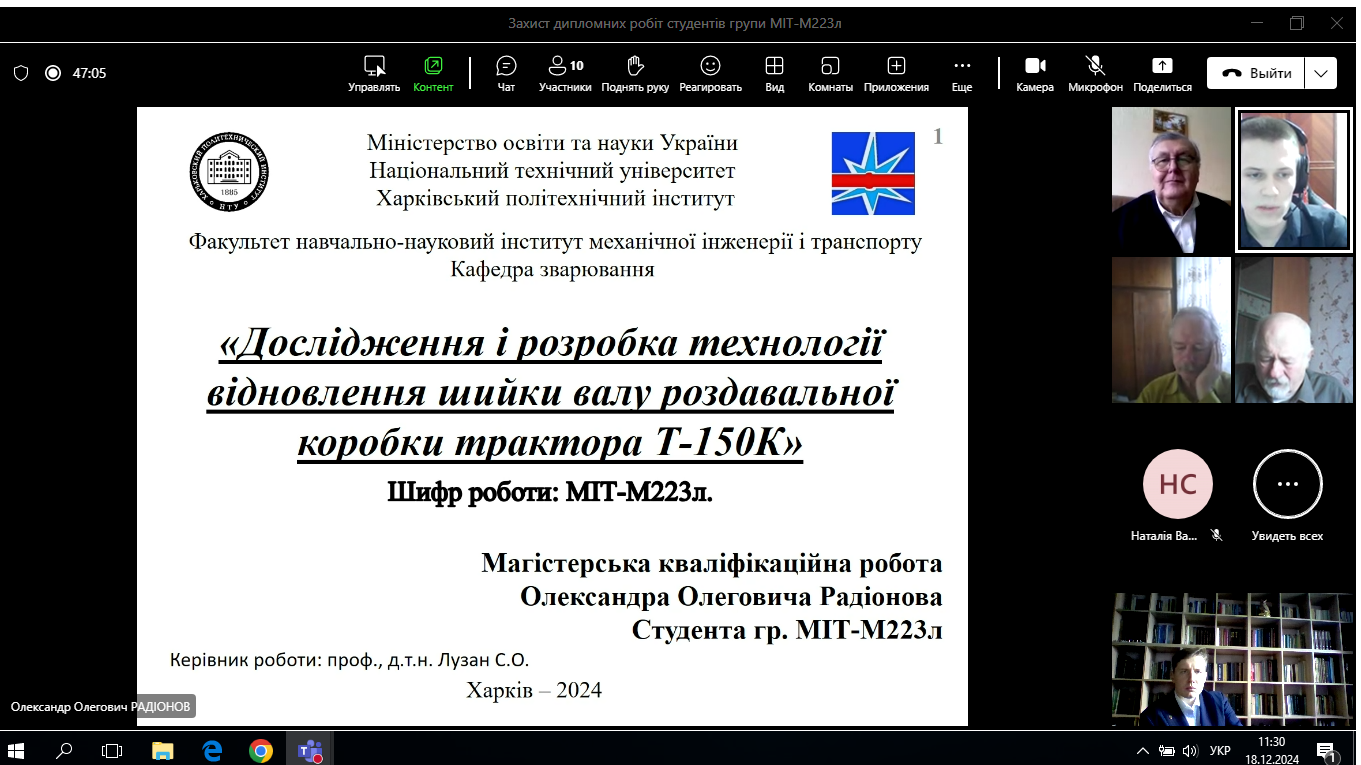Click the Поделиться share screen icon
The image size is (1361, 765).
tap(1162, 73)
